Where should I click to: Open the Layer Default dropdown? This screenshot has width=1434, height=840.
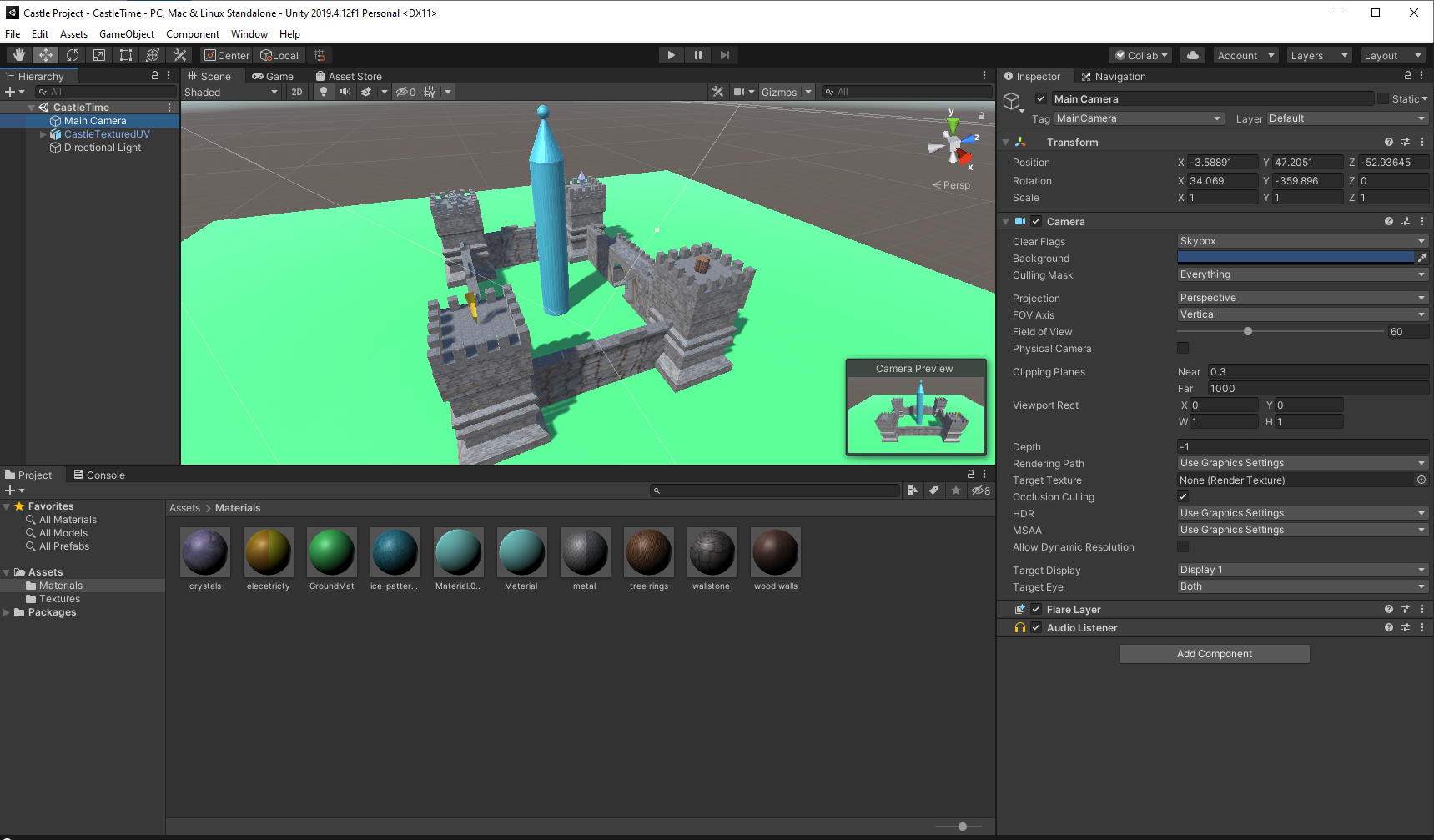(x=1347, y=118)
